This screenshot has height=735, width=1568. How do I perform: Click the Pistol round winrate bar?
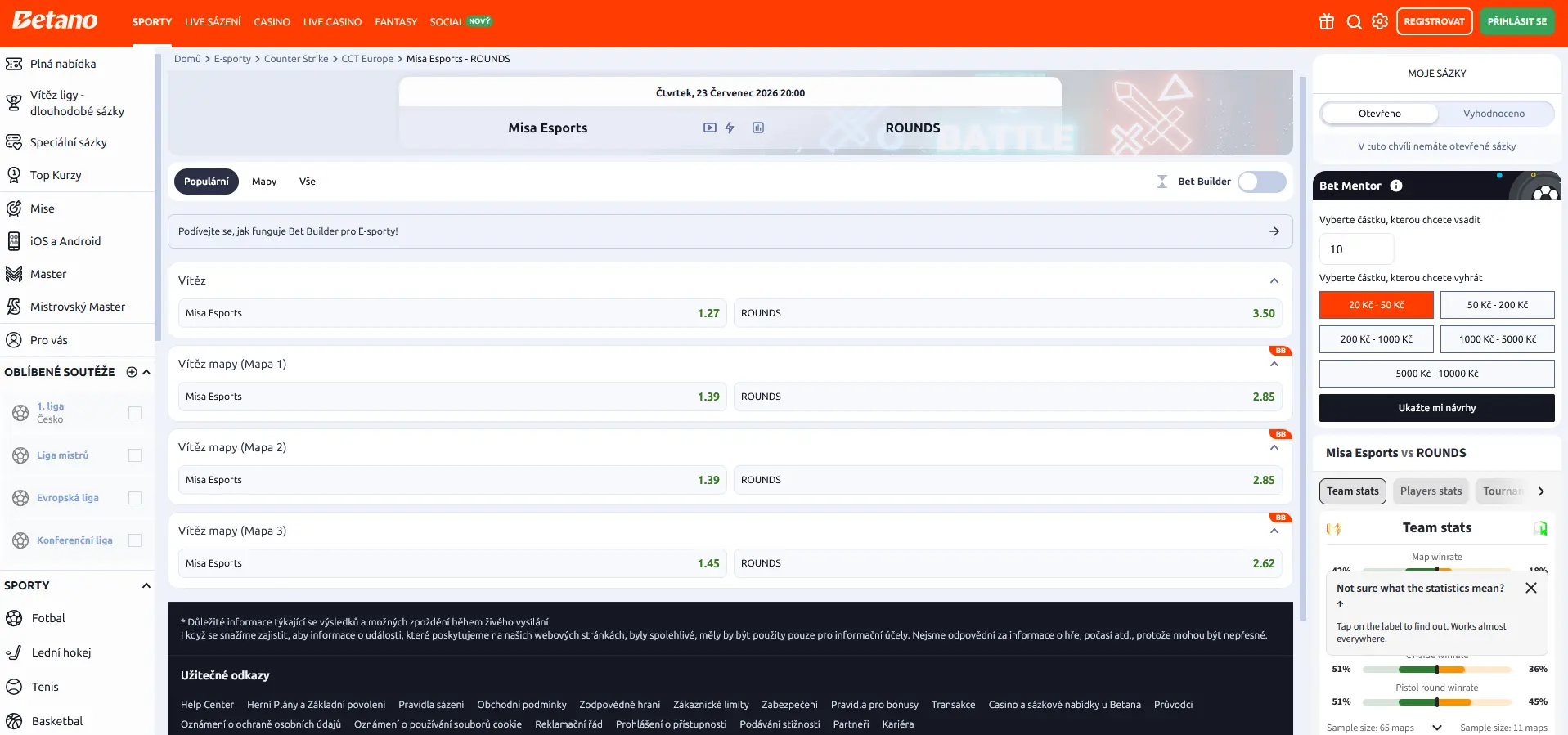1437,702
